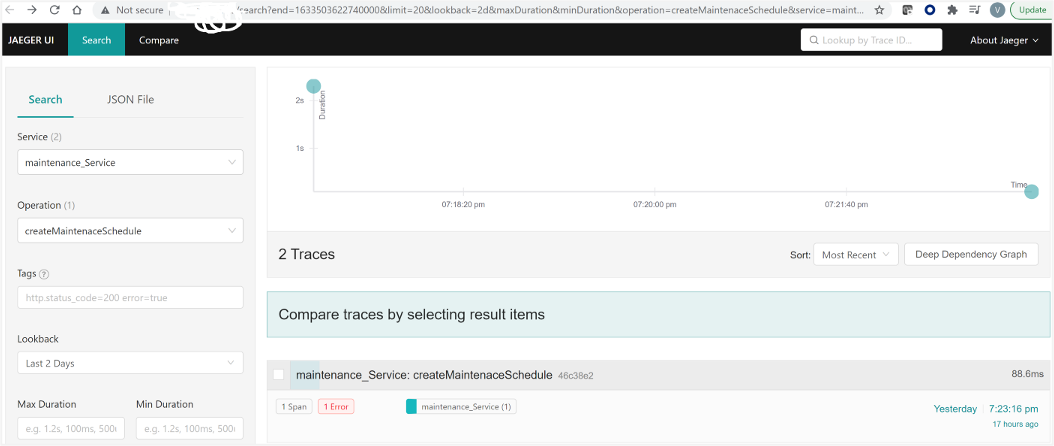Bookmark this page with star icon
Viewport: 1054px width, 446px height.
879,10
